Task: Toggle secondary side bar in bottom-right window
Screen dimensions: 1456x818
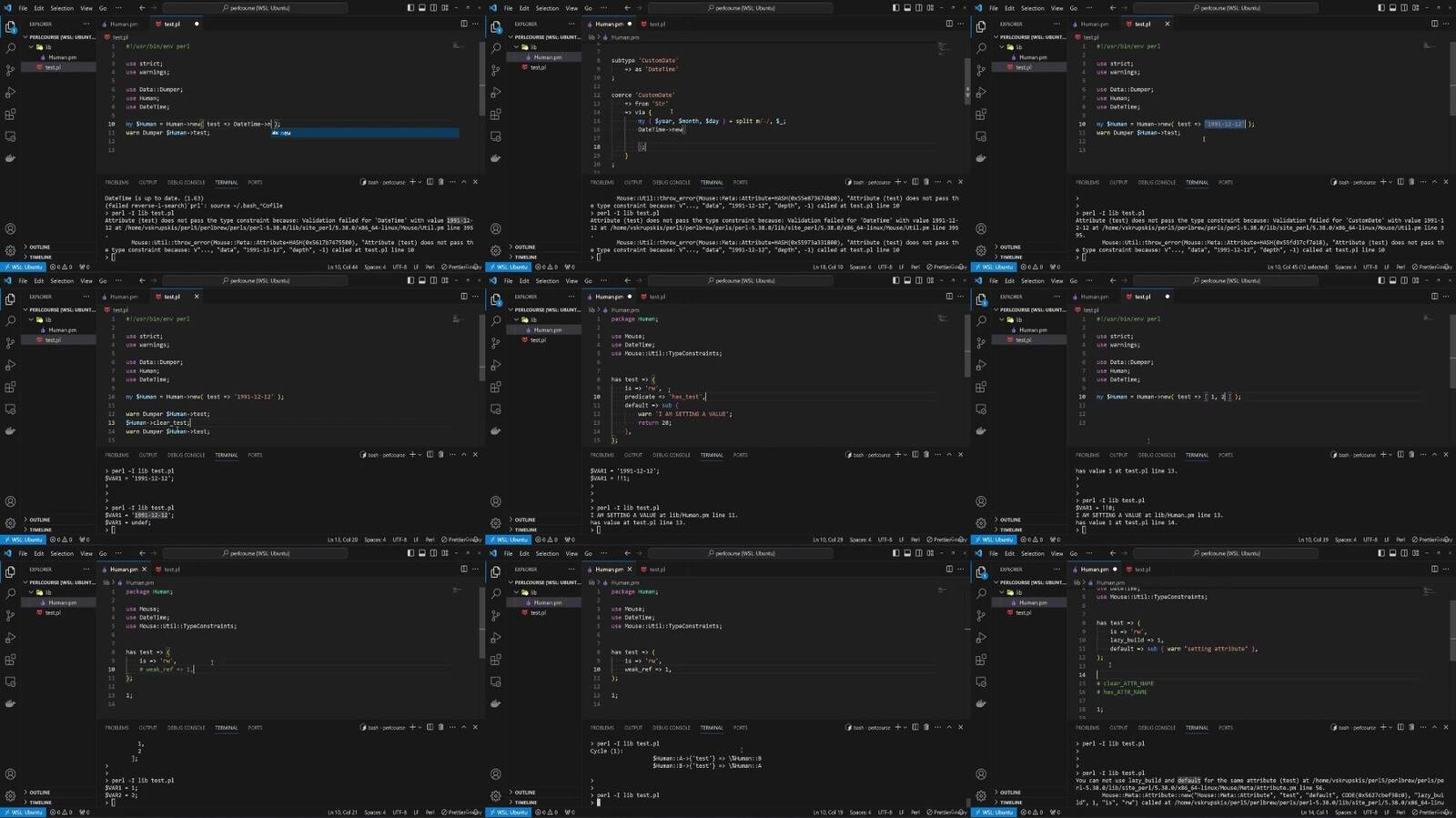Action: (x=1403, y=553)
